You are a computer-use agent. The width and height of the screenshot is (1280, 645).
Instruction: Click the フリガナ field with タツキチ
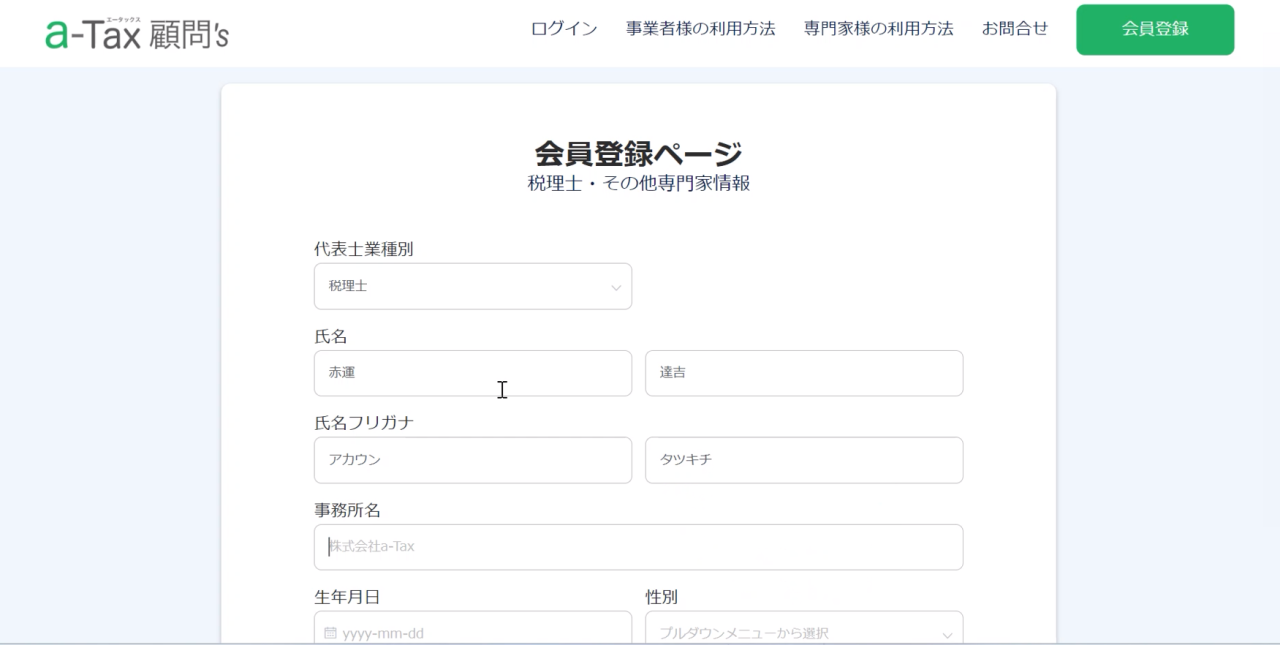click(x=803, y=460)
